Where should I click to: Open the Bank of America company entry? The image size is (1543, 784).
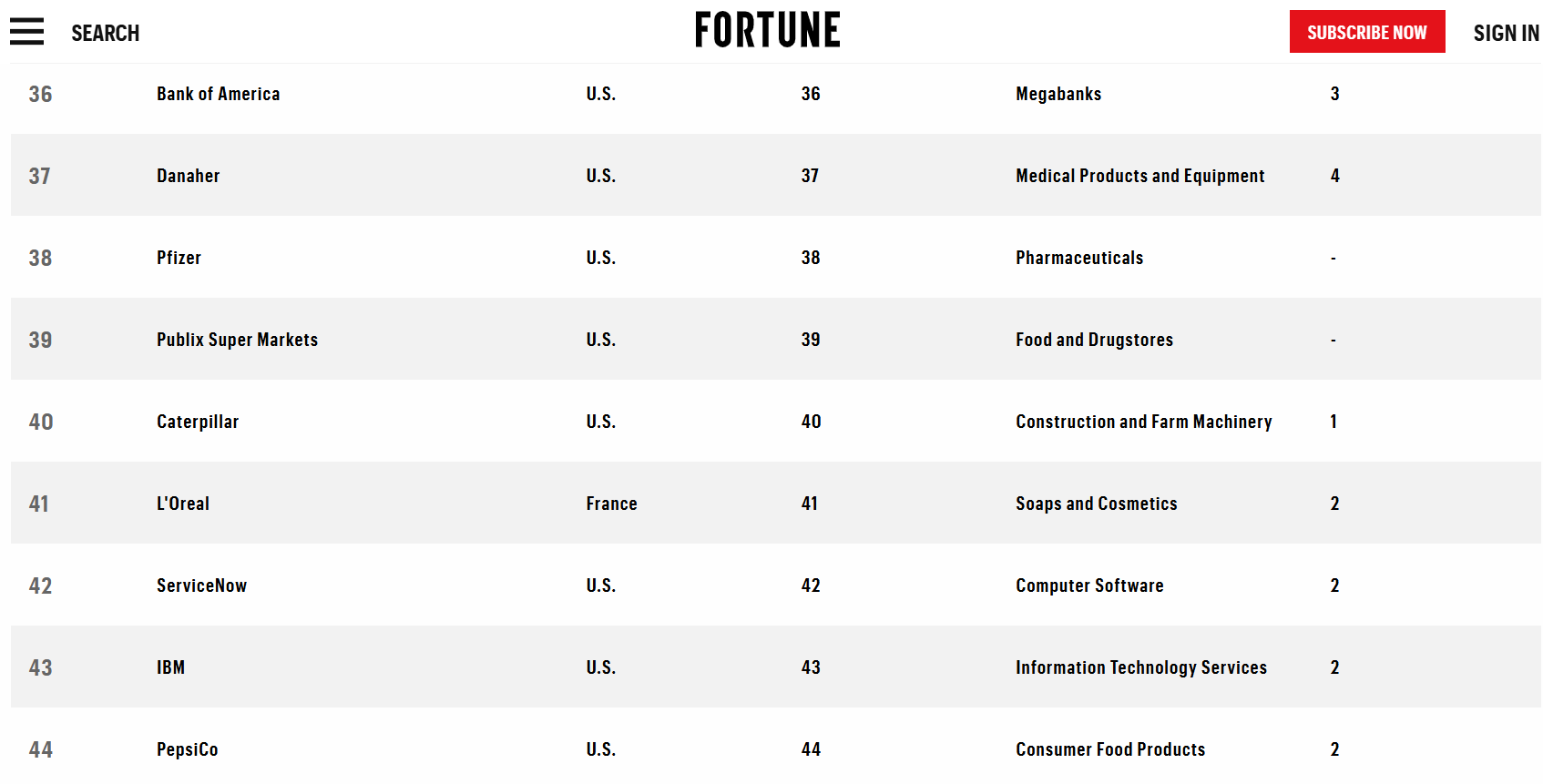[219, 94]
